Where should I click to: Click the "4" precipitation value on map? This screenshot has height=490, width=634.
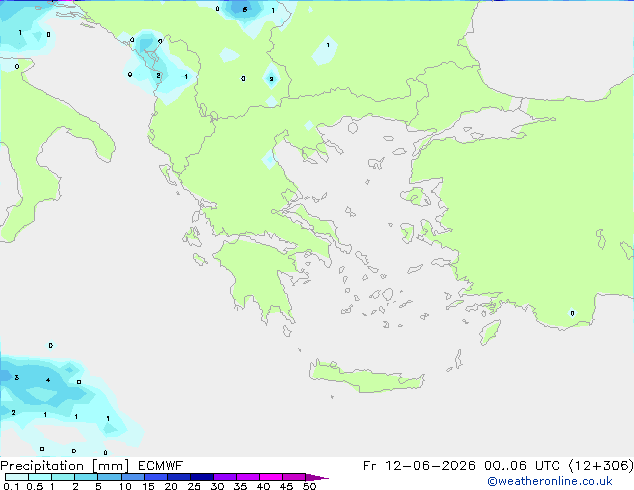coord(48,380)
